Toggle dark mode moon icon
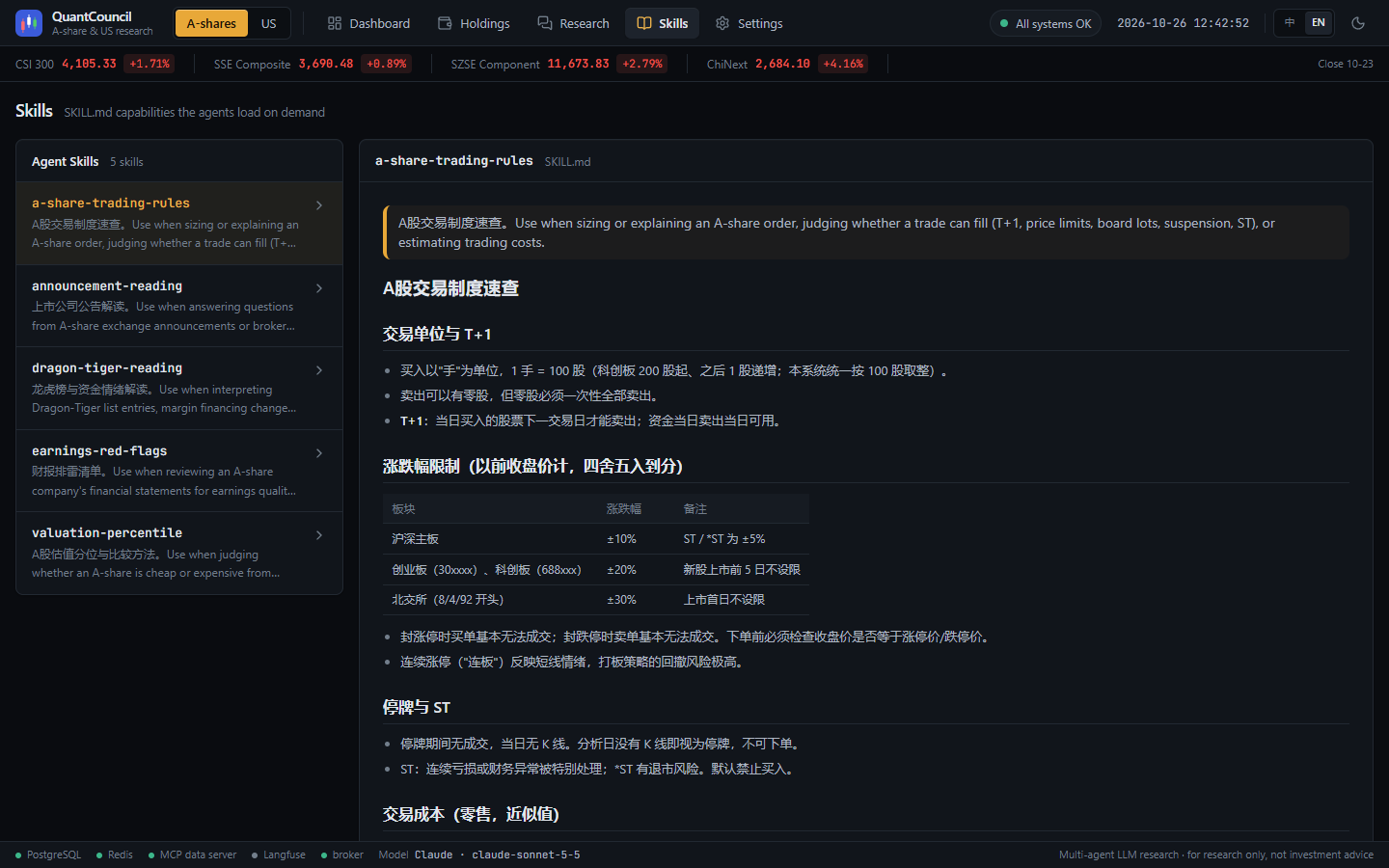This screenshot has width=1389, height=868. coord(1358,23)
